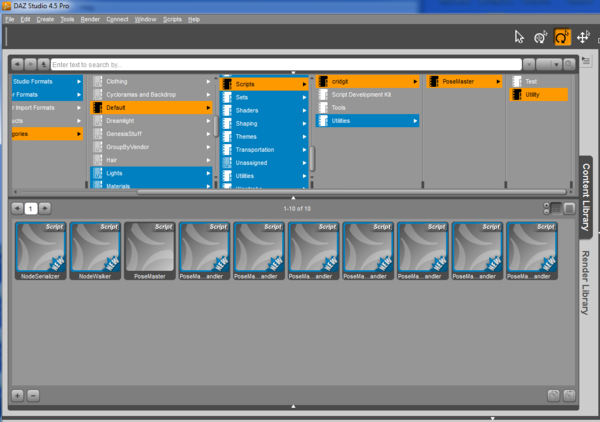Screen dimensions: 600x422
Task: Open the Help menu
Action: click(x=194, y=19)
